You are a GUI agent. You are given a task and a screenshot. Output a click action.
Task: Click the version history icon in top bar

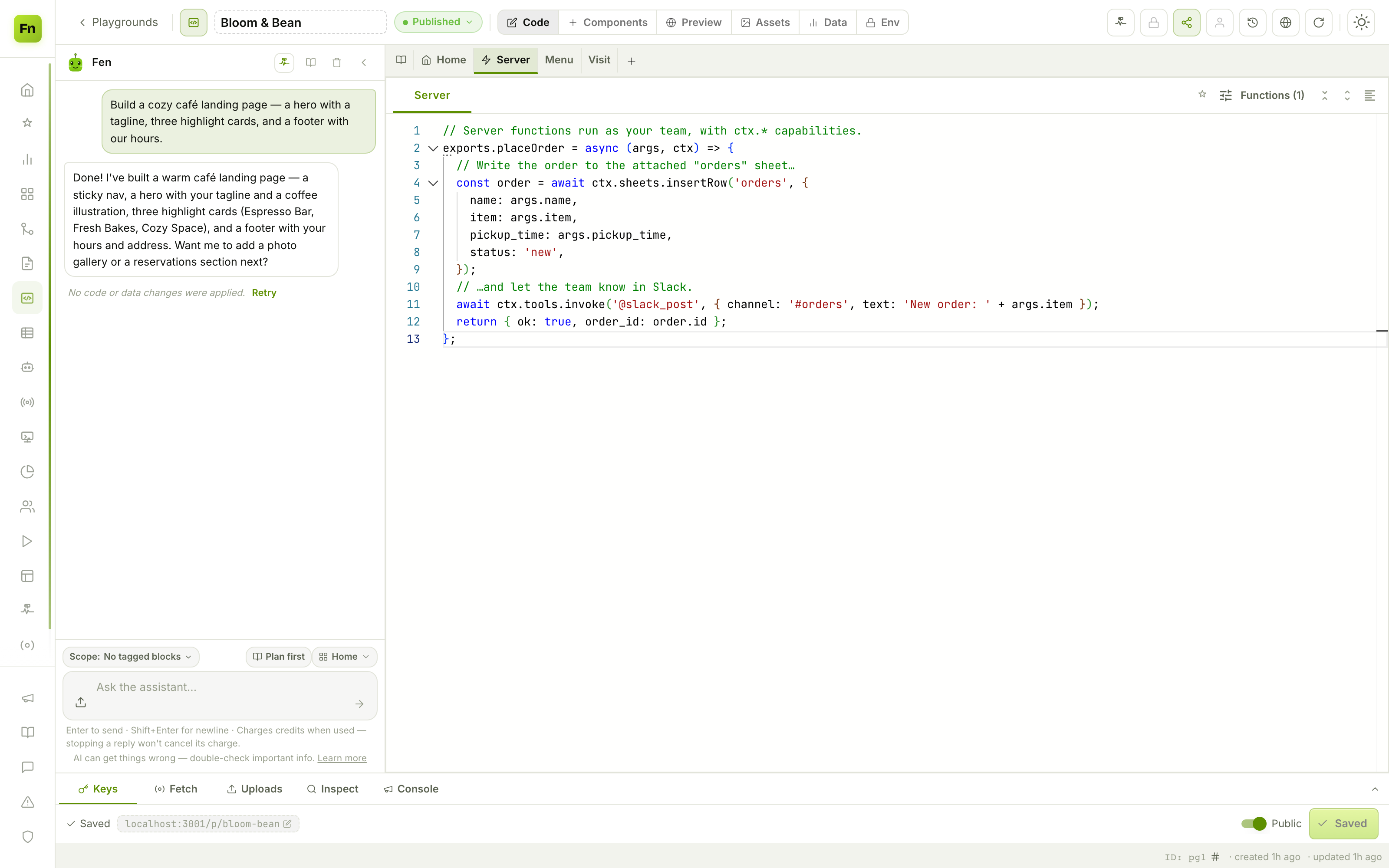(1252, 23)
